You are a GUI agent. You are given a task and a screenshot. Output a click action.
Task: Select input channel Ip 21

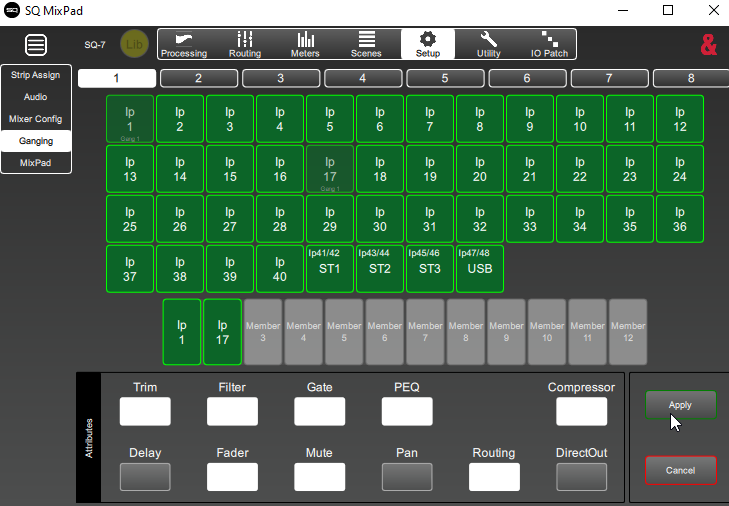pyautogui.click(x=530, y=169)
